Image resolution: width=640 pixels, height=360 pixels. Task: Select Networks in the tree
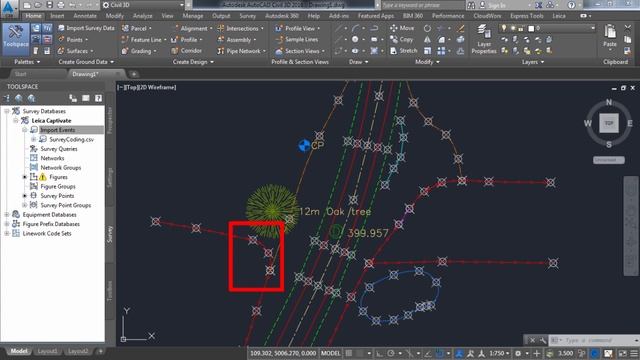[52, 158]
